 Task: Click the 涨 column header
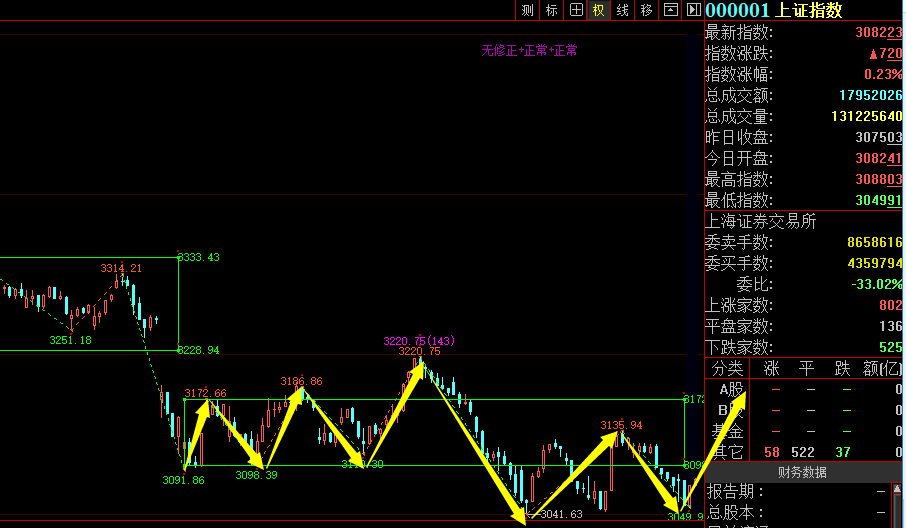tap(771, 368)
